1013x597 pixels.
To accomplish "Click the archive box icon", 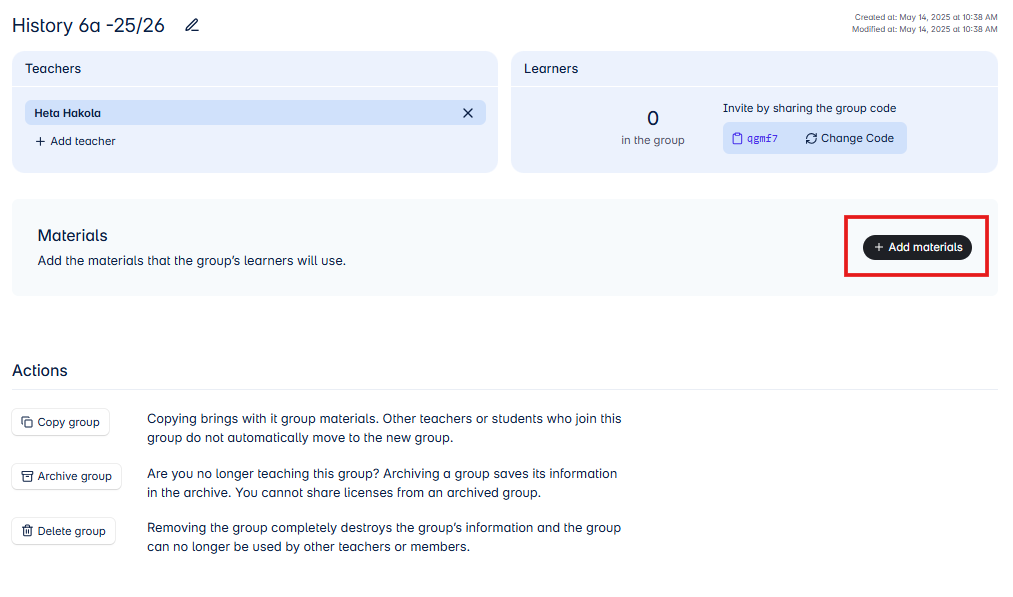I will click(27, 476).
